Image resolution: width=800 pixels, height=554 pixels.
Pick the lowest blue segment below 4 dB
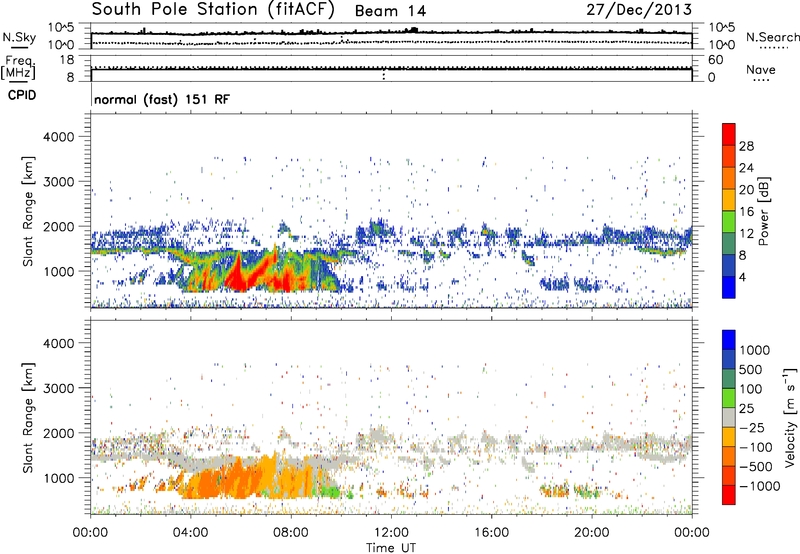pos(729,288)
